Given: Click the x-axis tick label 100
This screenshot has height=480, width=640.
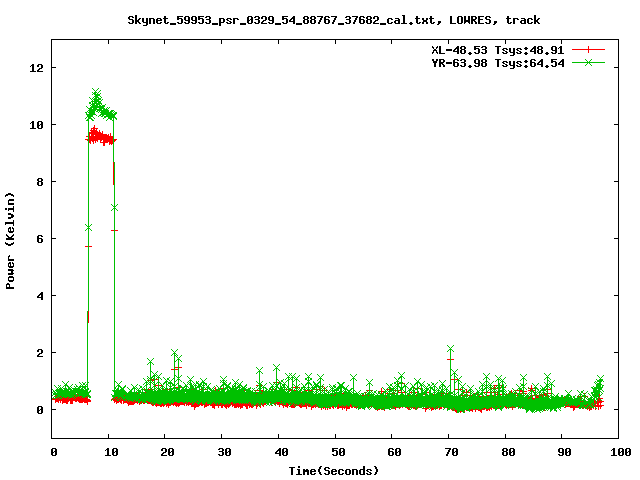Looking at the screenshot, I should click(x=620, y=452).
